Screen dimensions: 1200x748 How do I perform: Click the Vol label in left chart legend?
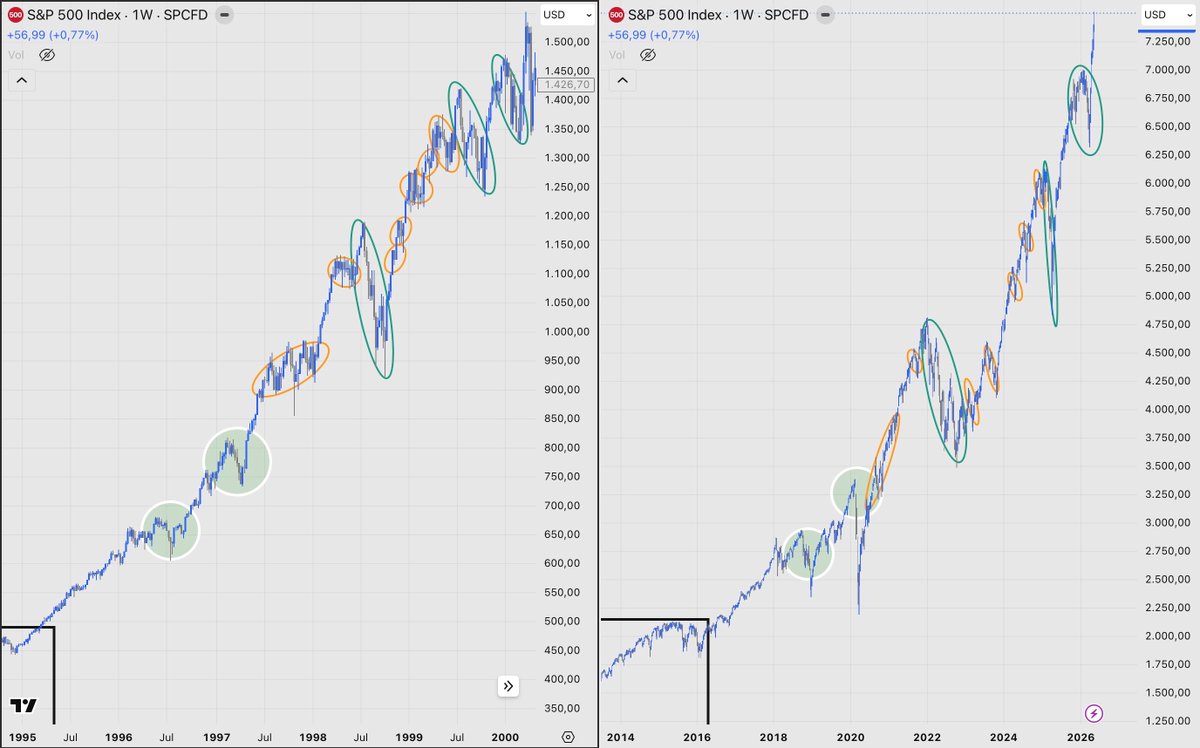(16, 55)
